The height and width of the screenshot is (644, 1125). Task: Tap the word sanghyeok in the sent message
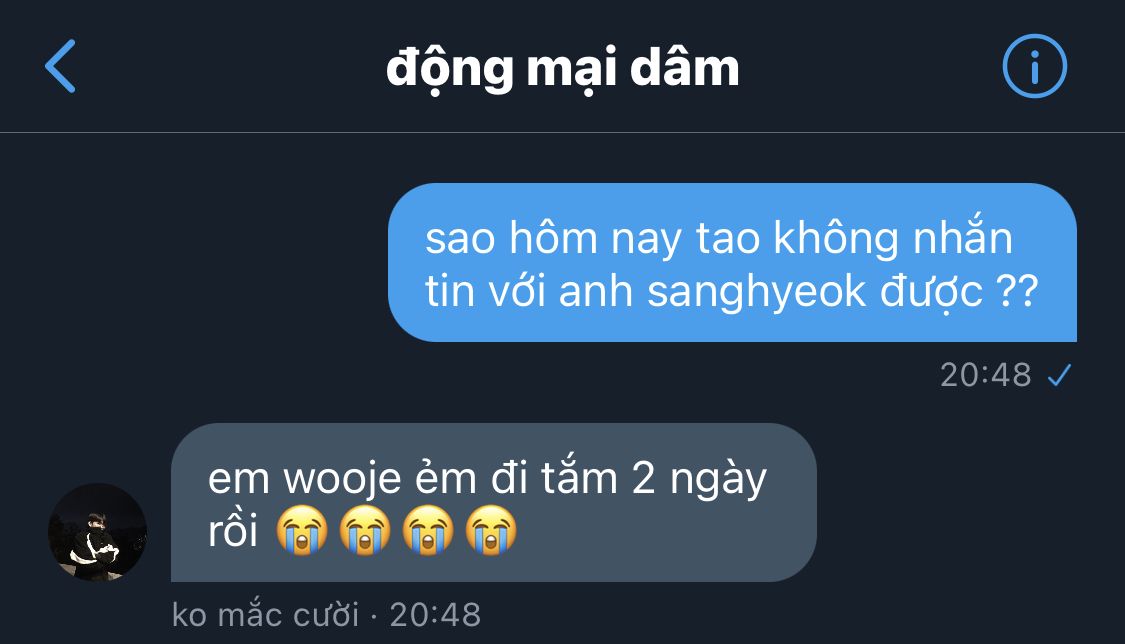tap(757, 292)
